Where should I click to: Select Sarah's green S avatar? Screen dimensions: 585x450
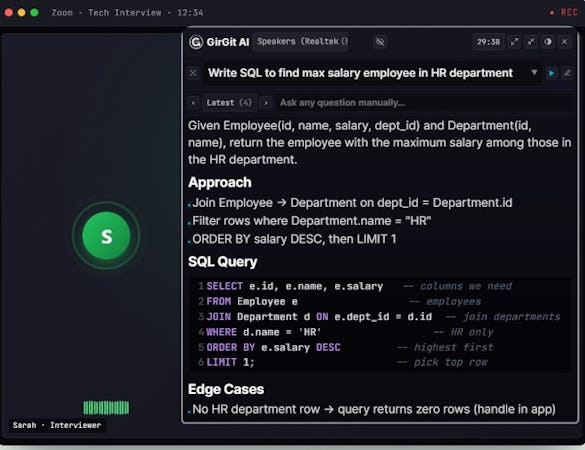pos(106,236)
